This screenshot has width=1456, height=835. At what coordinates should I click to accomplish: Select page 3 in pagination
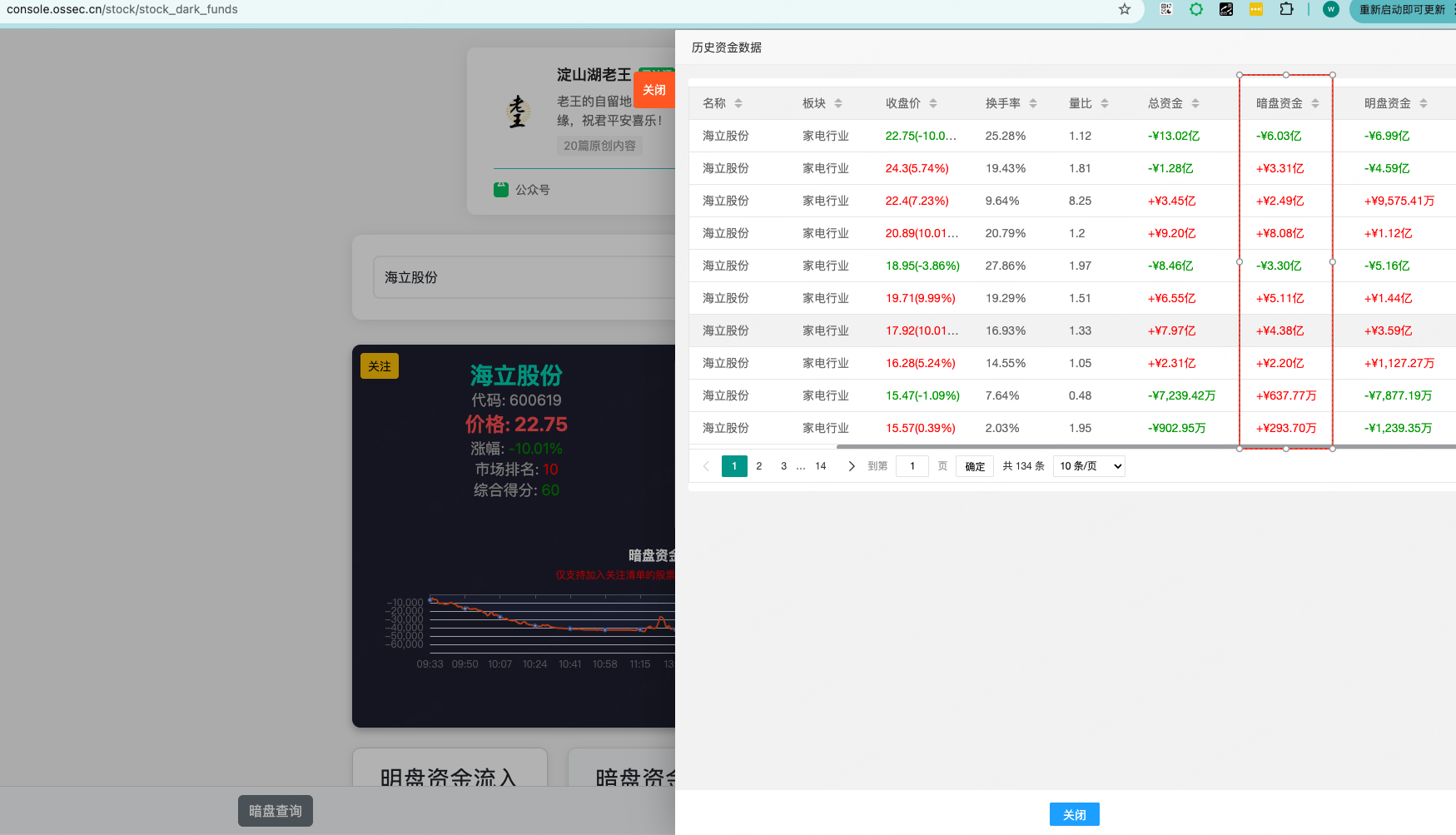click(x=783, y=466)
